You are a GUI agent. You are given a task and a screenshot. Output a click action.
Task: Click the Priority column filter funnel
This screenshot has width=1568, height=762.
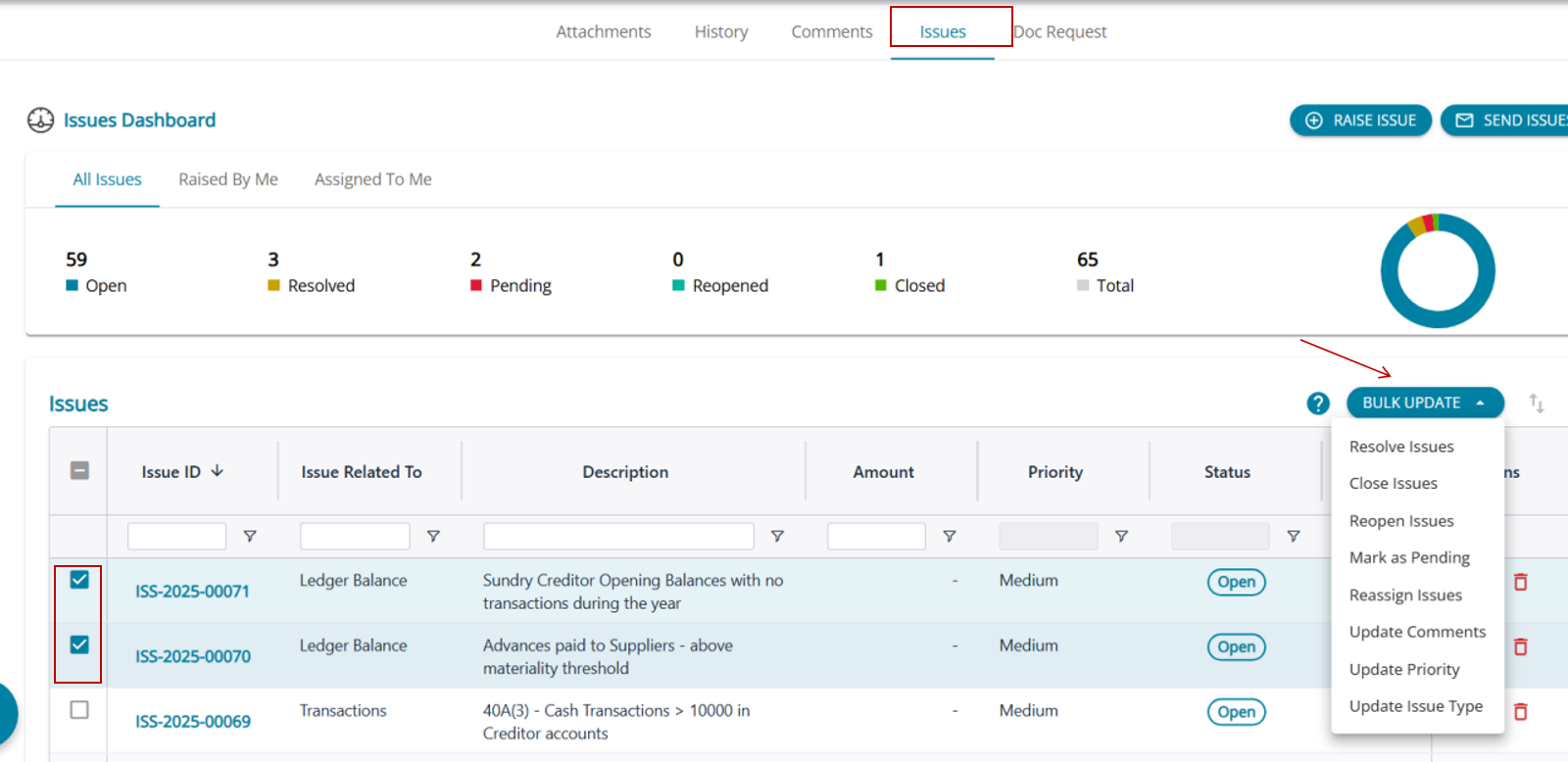tap(1121, 537)
